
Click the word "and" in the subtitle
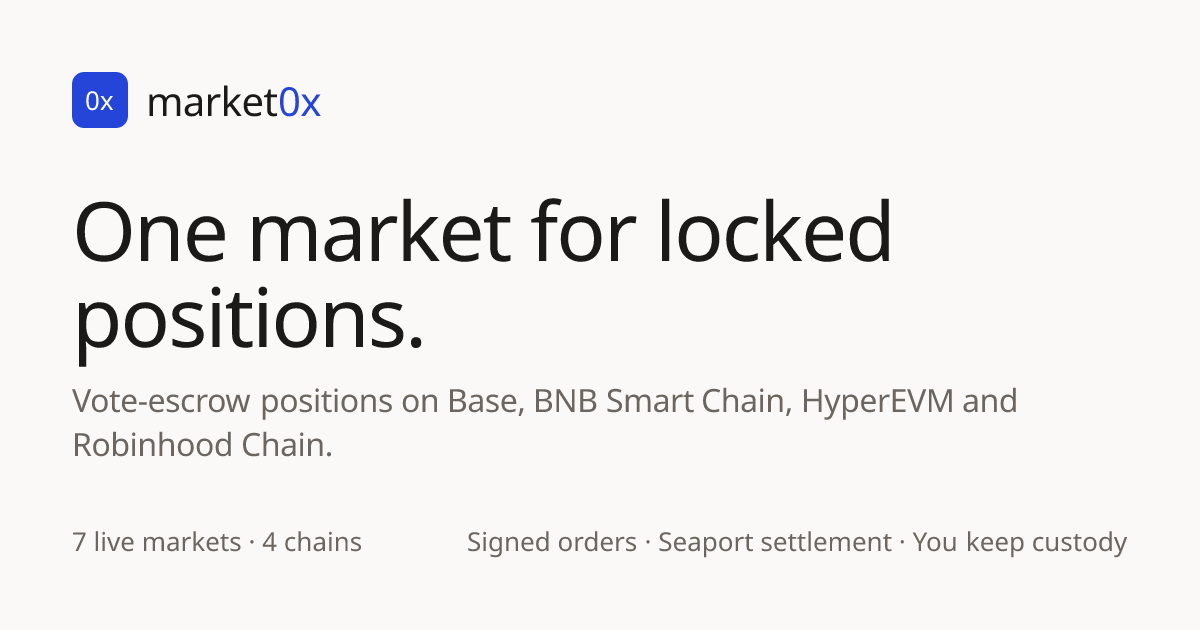pyautogui.click(x=994, y=402)
